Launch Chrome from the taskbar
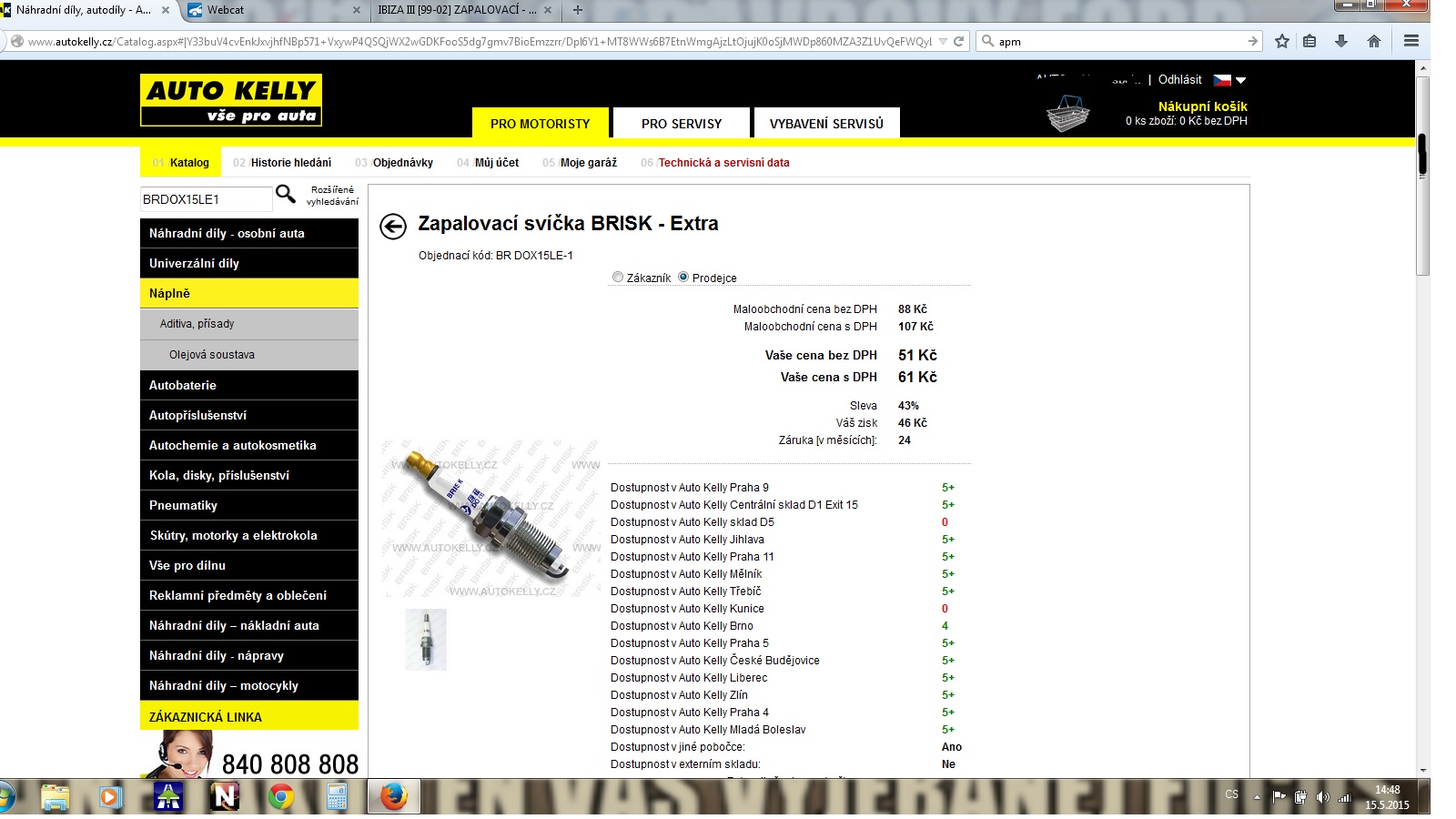This screenshot has height=819, width=1456. pyautogui.click(x=281, y=797)
